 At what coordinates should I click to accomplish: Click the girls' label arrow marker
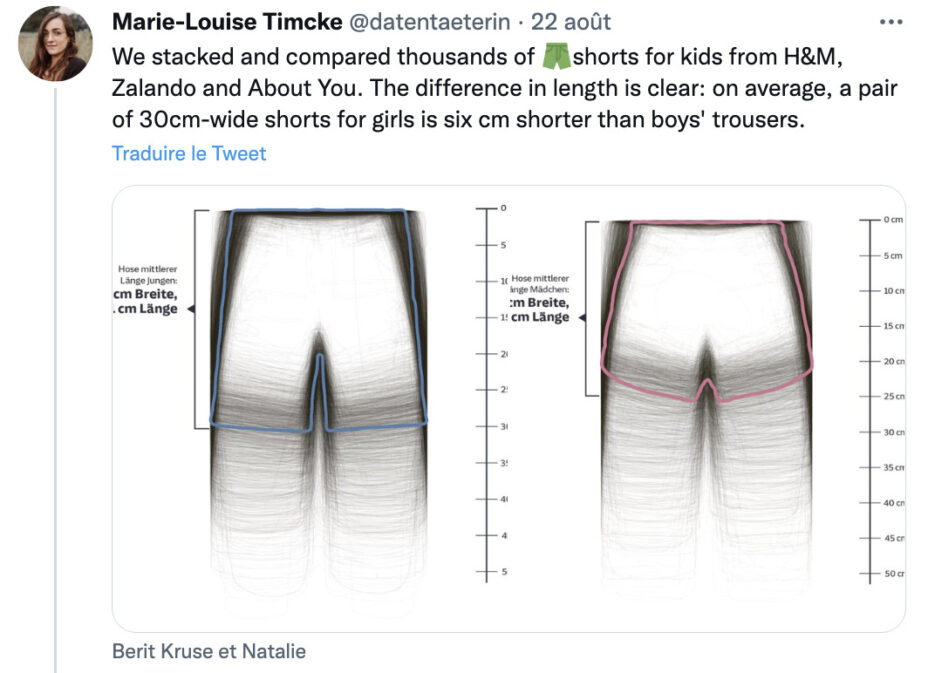click(x=582, y=318)
